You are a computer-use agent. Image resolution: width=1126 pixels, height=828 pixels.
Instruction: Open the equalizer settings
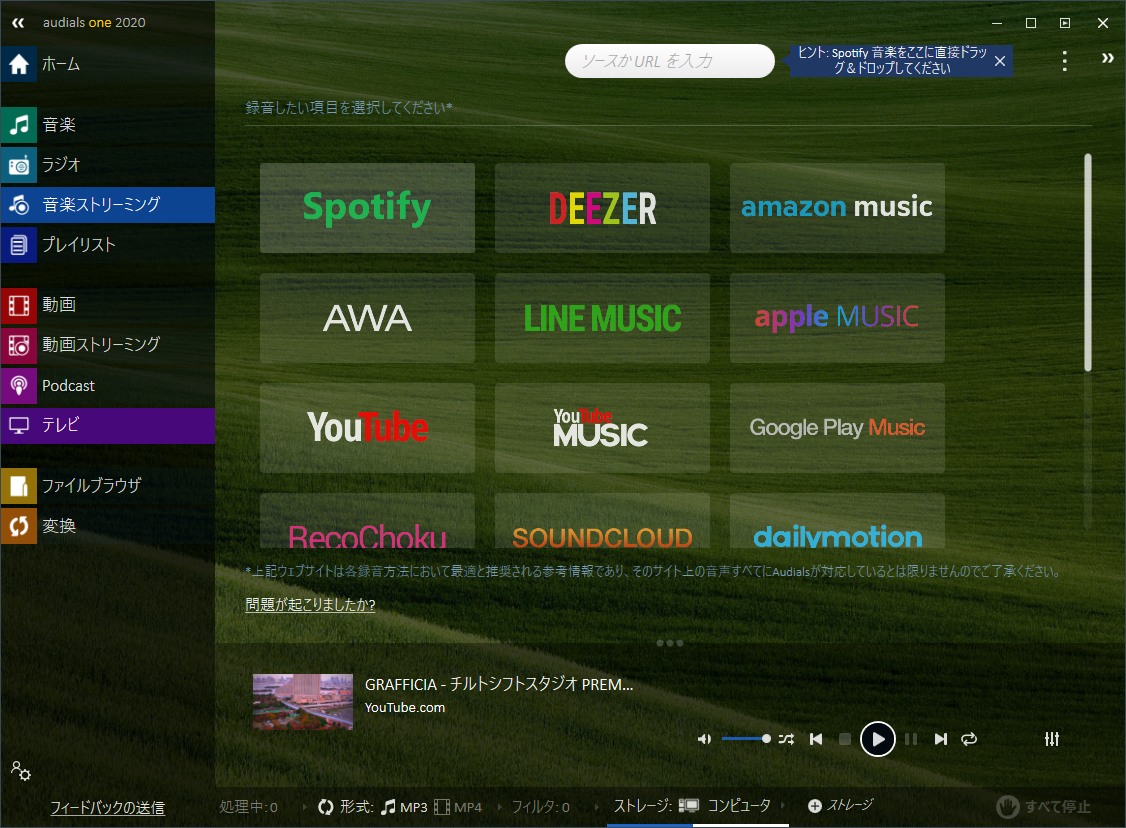pyautogui.click(x=1052, y=739)
